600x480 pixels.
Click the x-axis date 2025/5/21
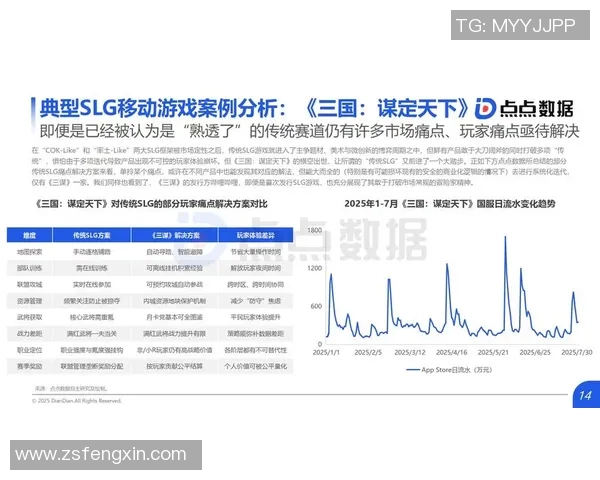coord(493,352)
